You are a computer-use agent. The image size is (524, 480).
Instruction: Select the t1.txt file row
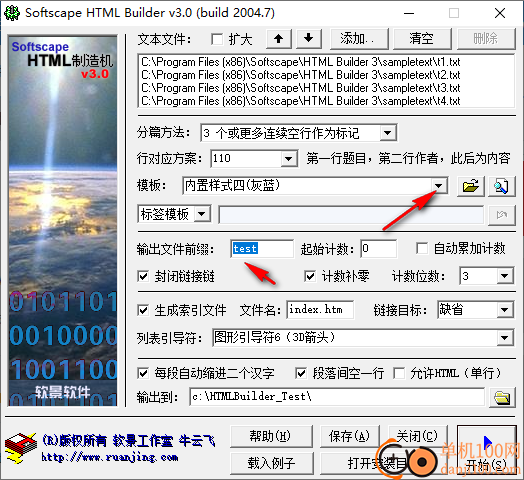tap(326, 62)
